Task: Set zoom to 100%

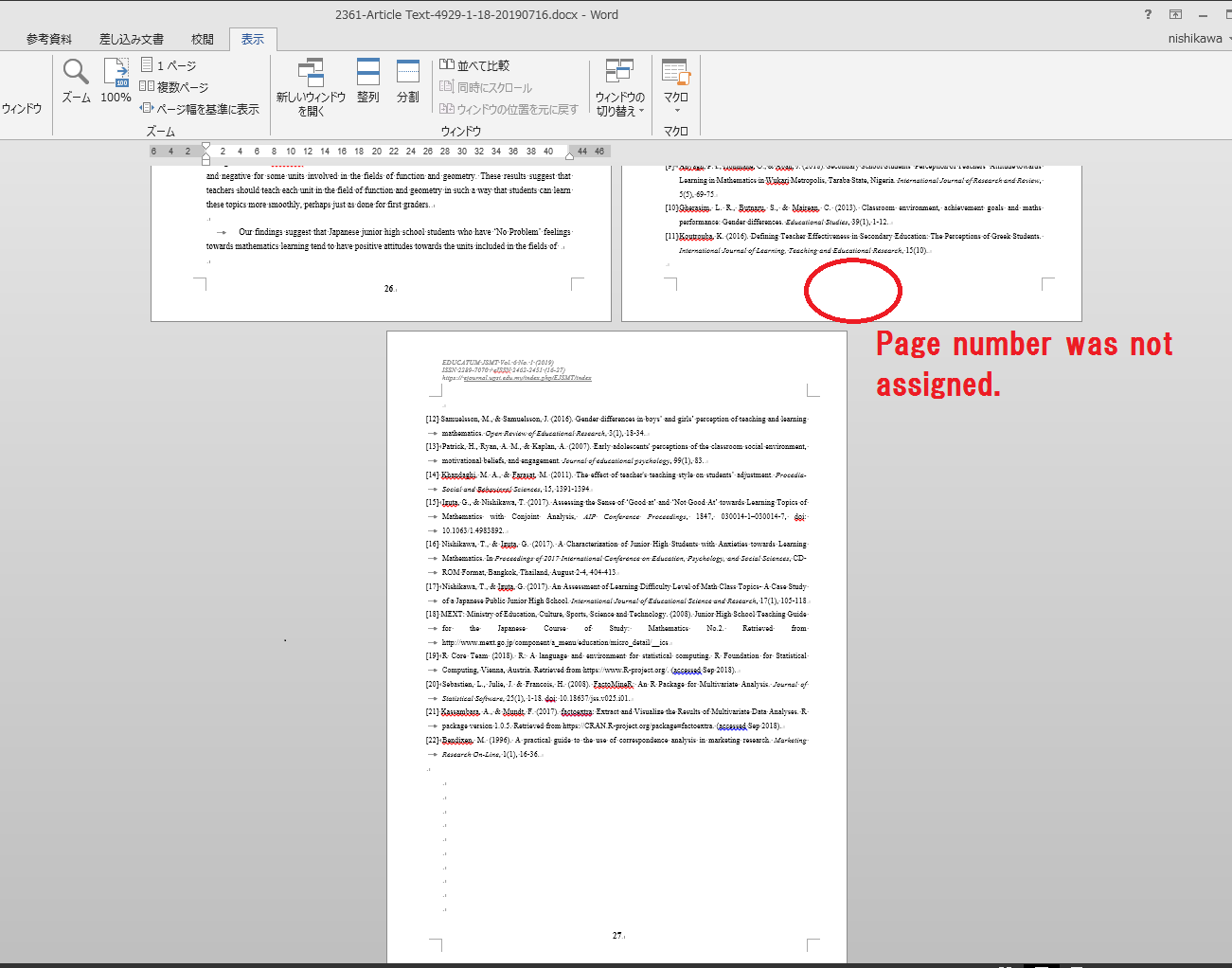Action: [116, 81]
